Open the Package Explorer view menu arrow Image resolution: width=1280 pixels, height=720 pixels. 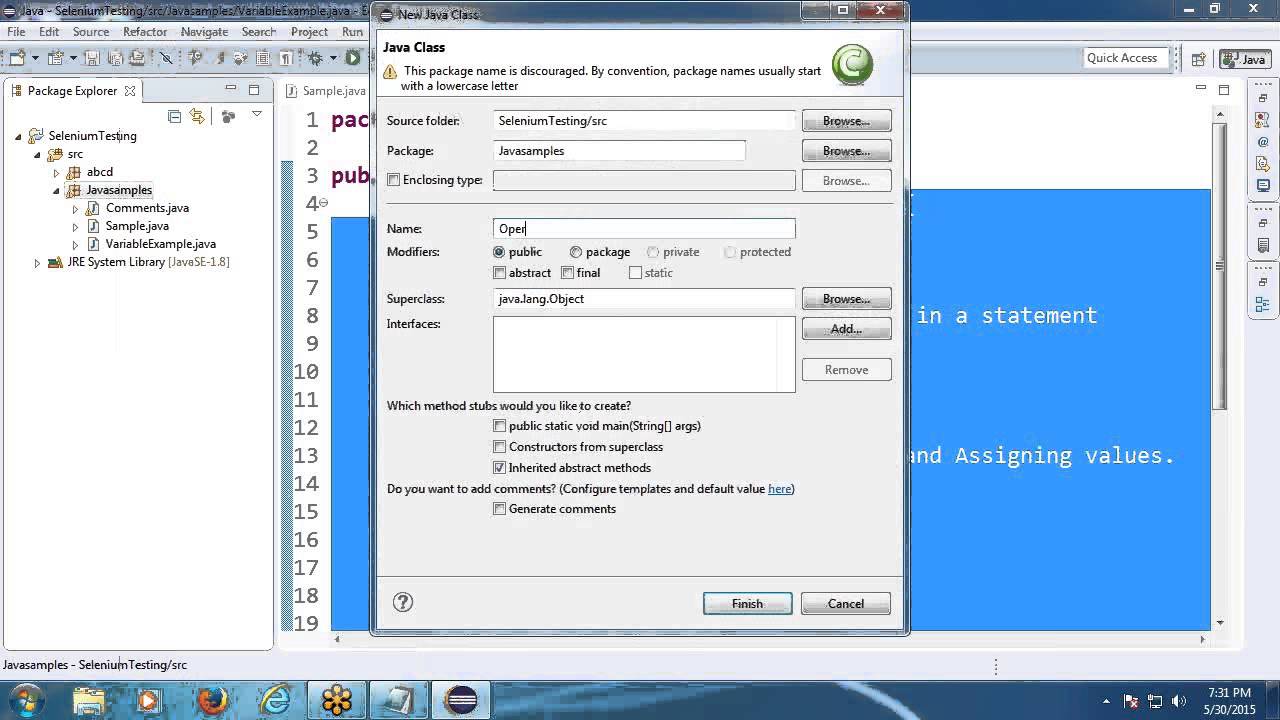pyautogui.click(x=257, y=114)
